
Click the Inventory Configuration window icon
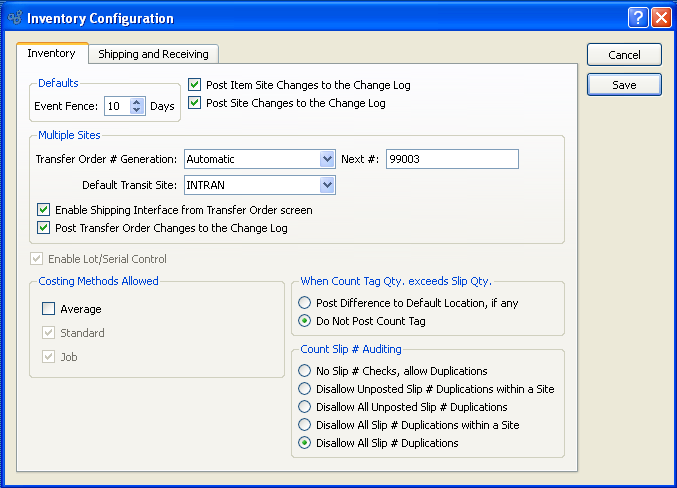click(14, 18)
